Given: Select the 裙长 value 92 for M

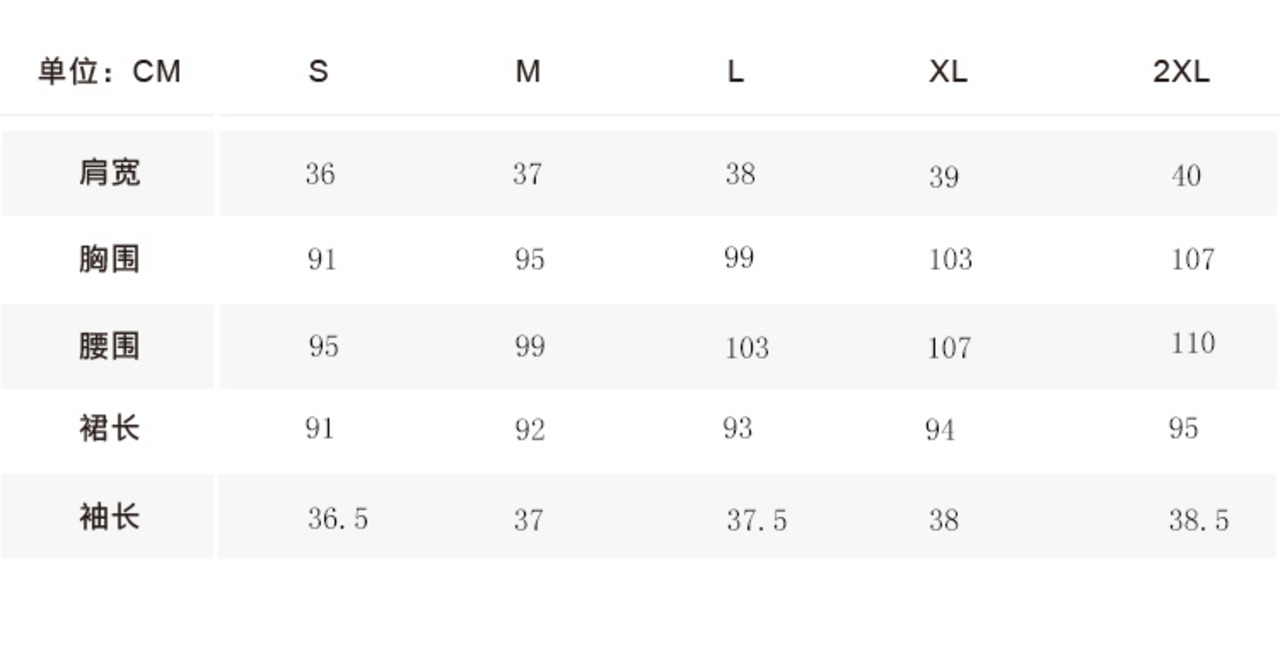Looking at the screenshot, I should [530, 430].
